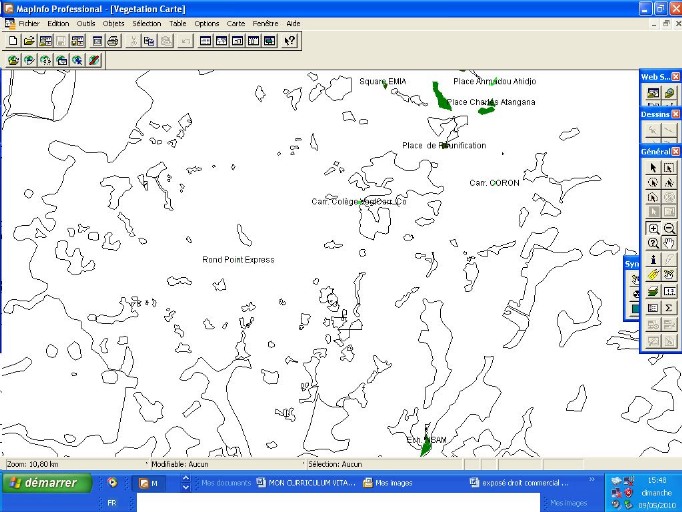682x512 pixels.
Task: Close the Dessins tool palette
Action: (x=675, y=114)
